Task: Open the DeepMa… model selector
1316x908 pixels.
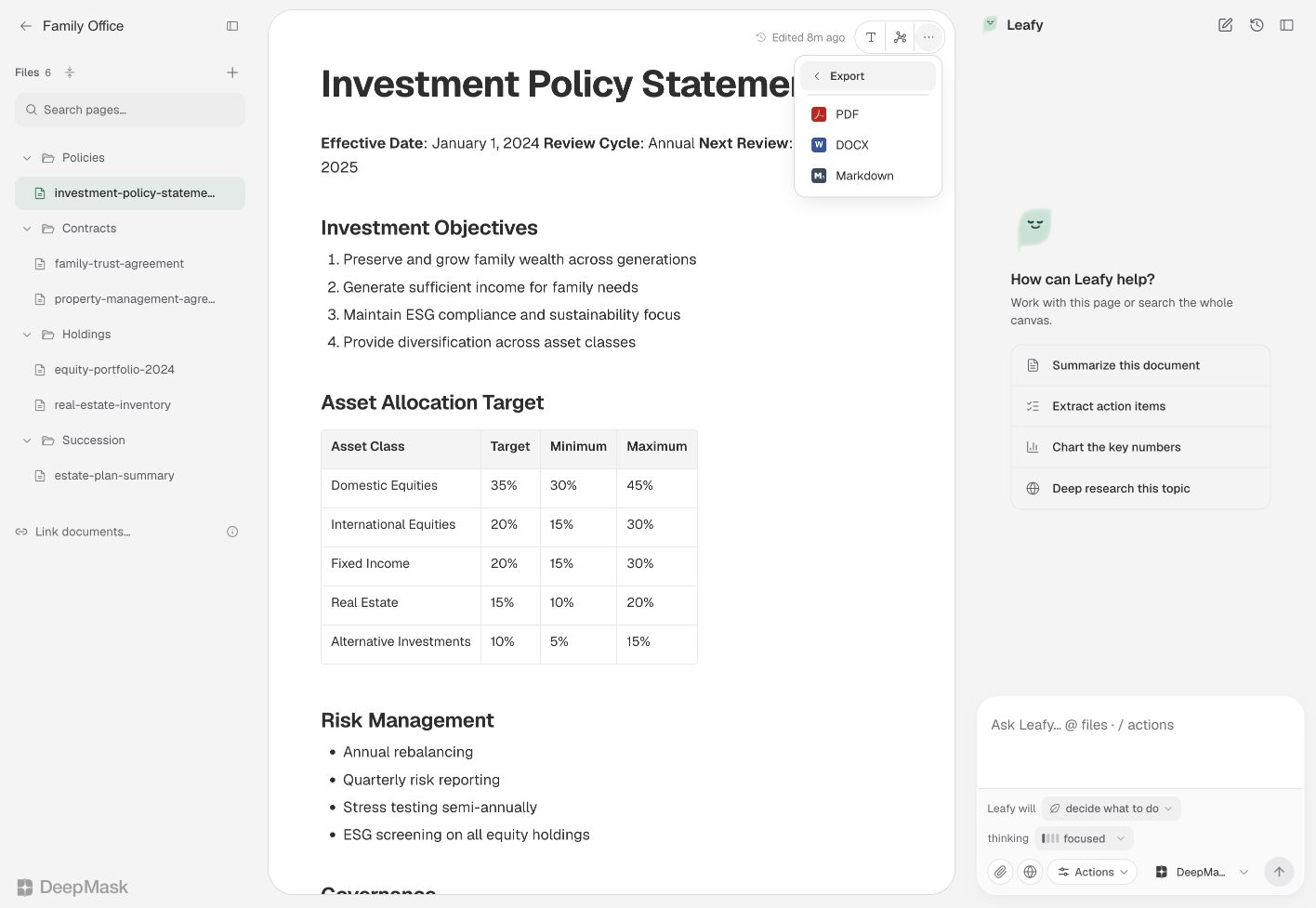Action: point(1202,872)
